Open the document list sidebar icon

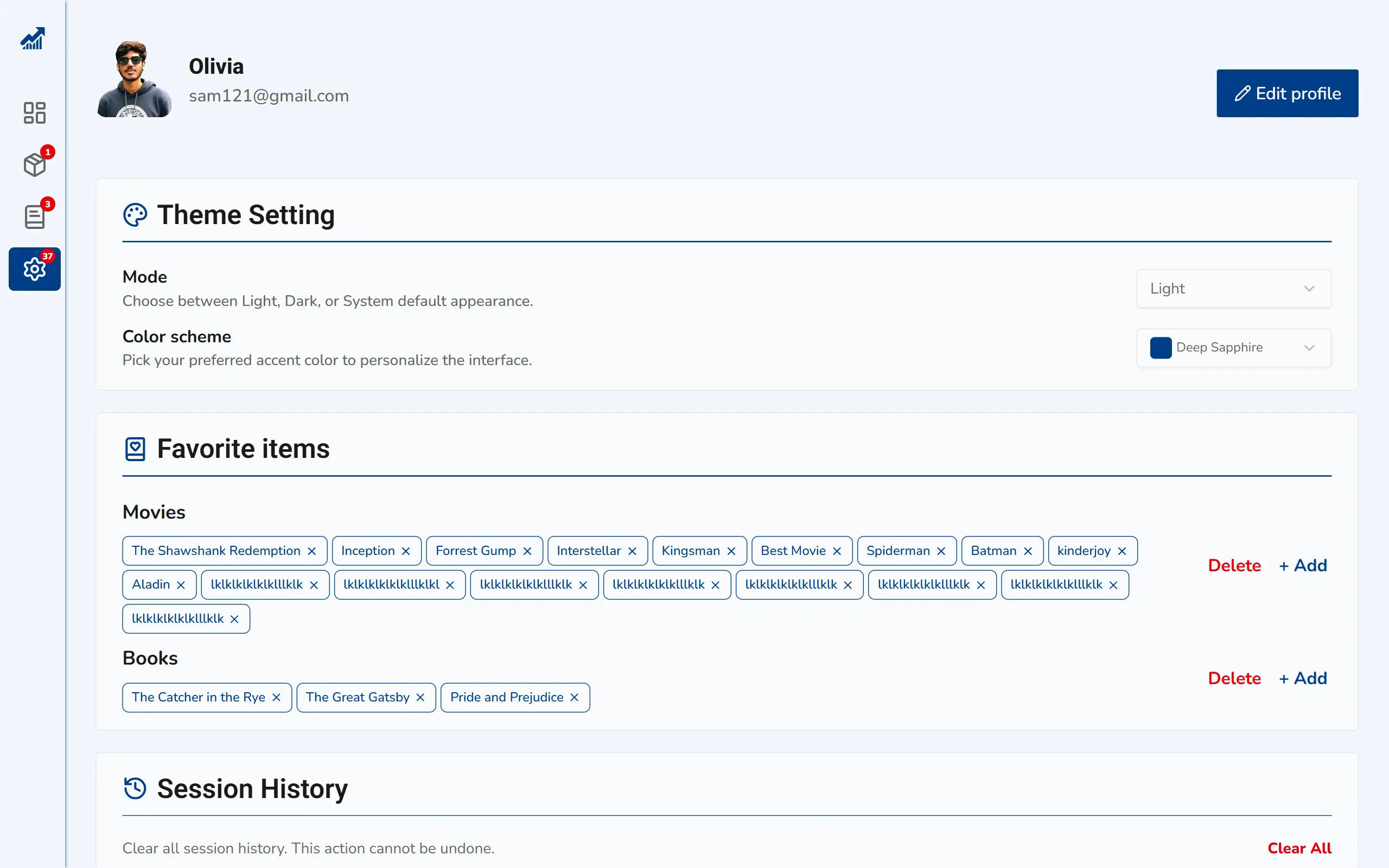34,217
